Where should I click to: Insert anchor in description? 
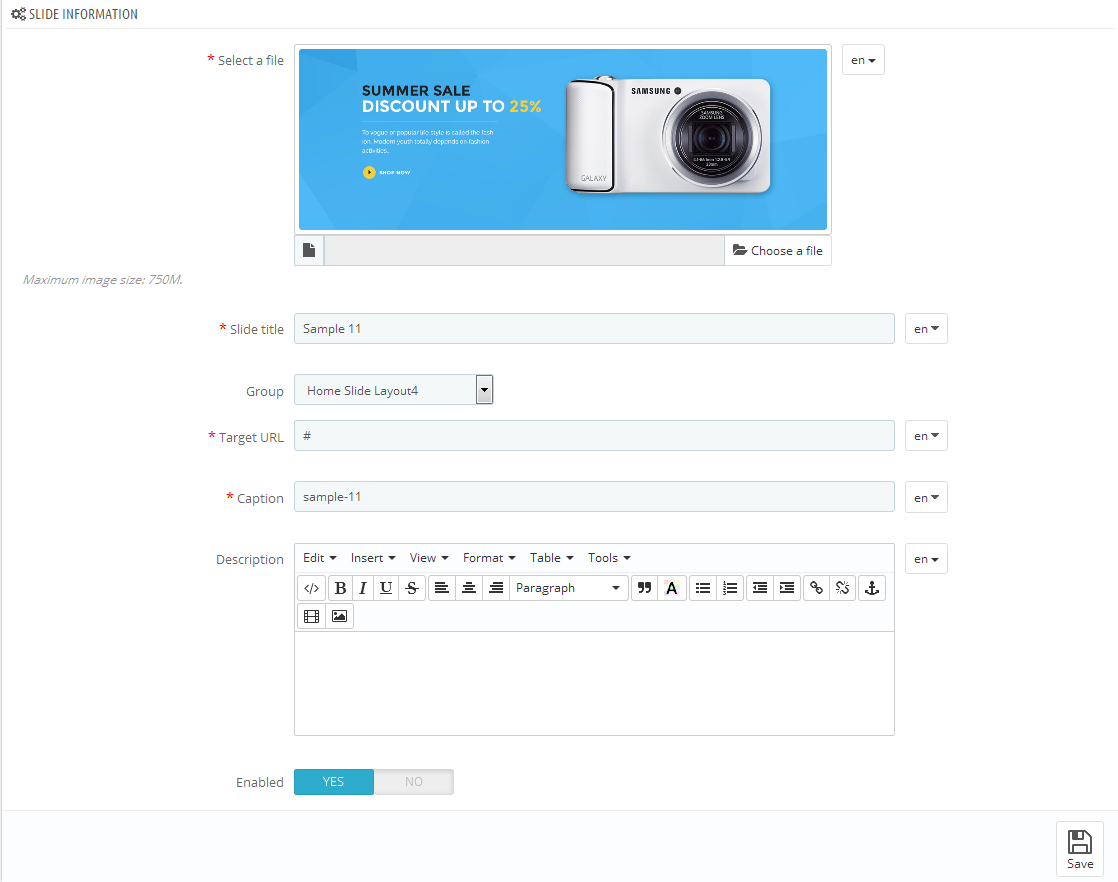point(871,588)
